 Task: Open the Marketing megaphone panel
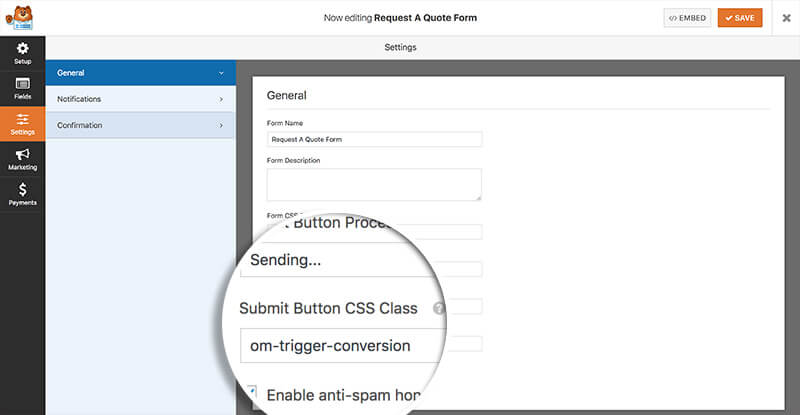[x=22, y=159]
